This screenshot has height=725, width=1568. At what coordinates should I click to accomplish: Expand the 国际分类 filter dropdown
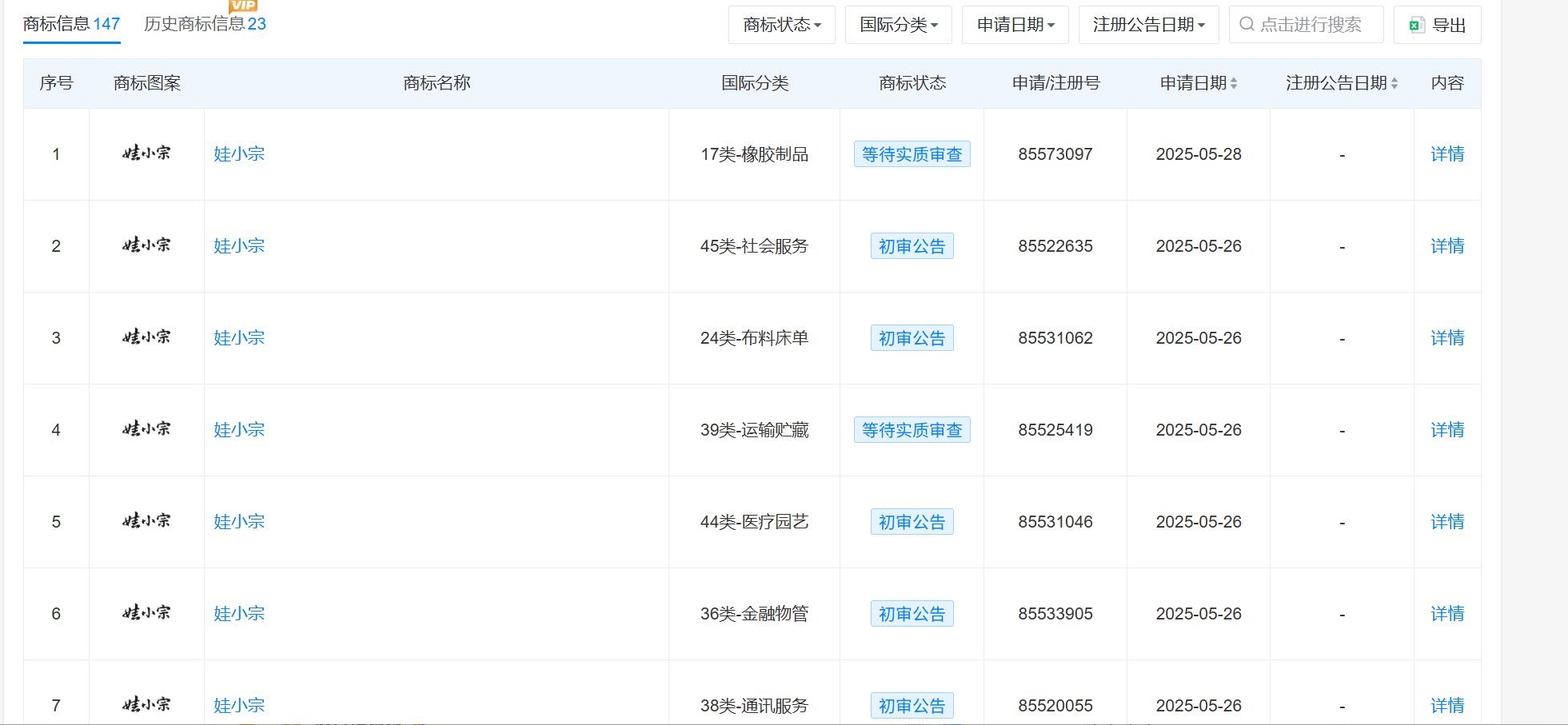[898, 25]
